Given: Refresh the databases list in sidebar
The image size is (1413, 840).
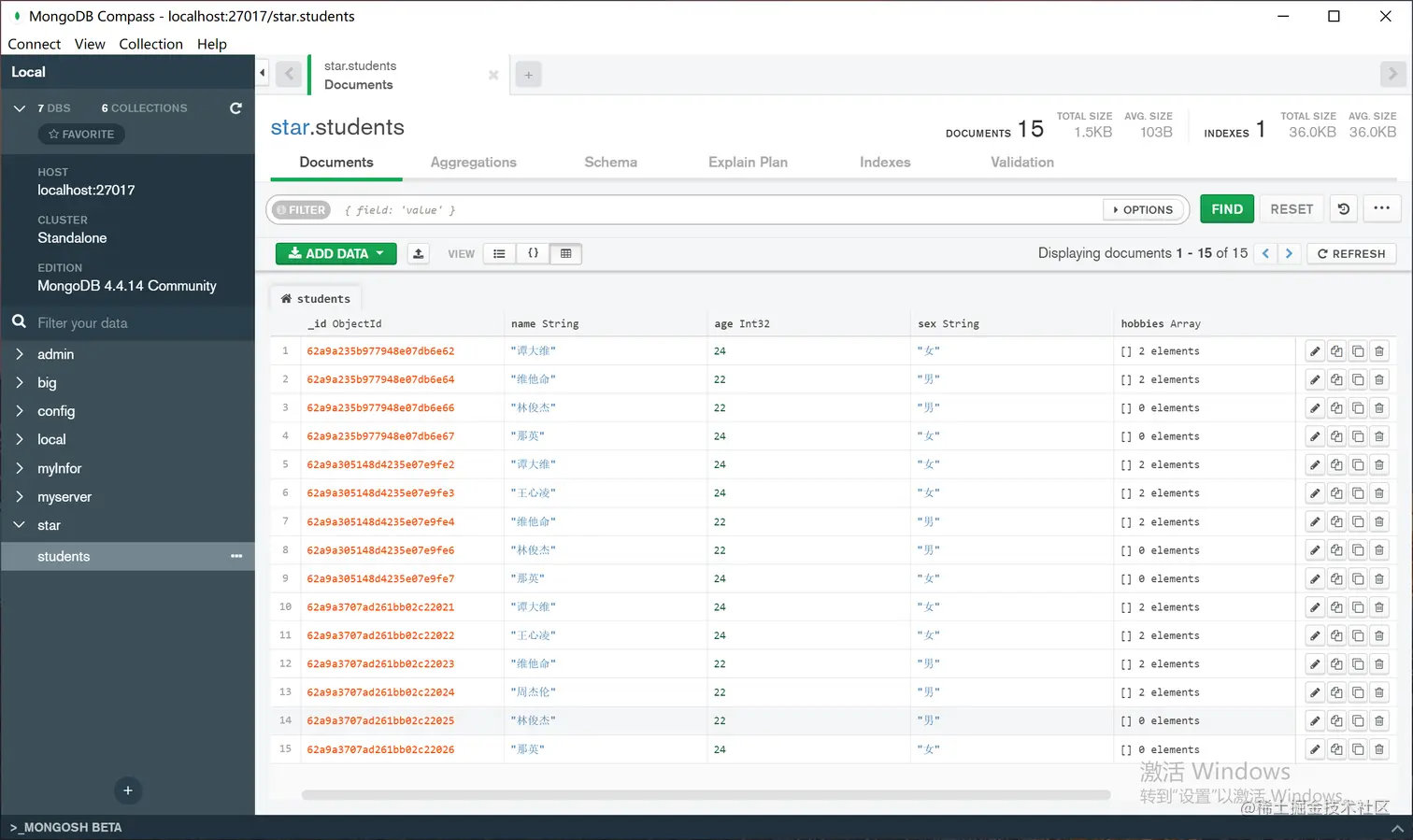Looking at the screenshot, I should (x=235, y=108).
